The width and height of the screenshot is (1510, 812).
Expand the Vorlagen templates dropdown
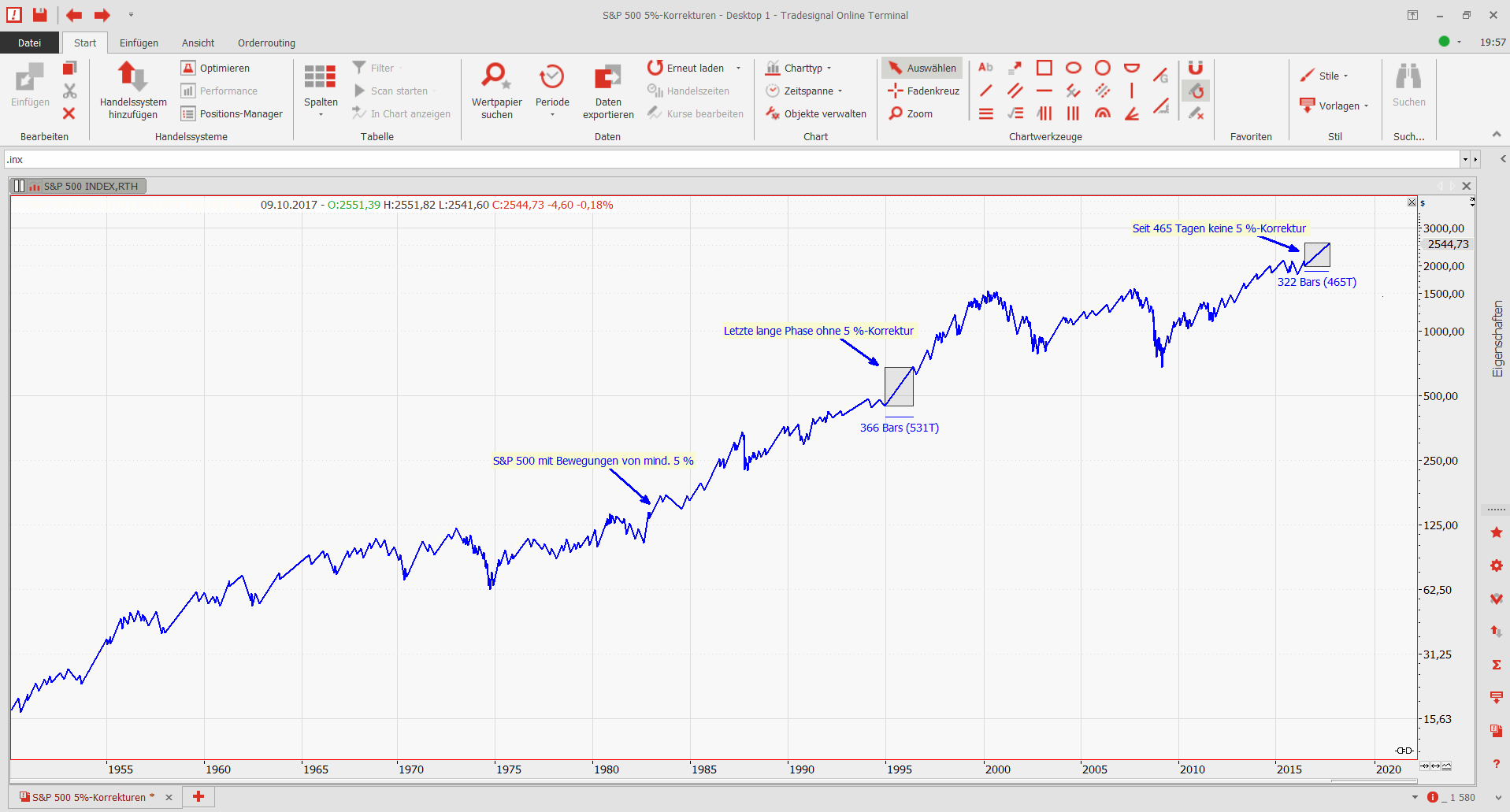click(1337, 106)
